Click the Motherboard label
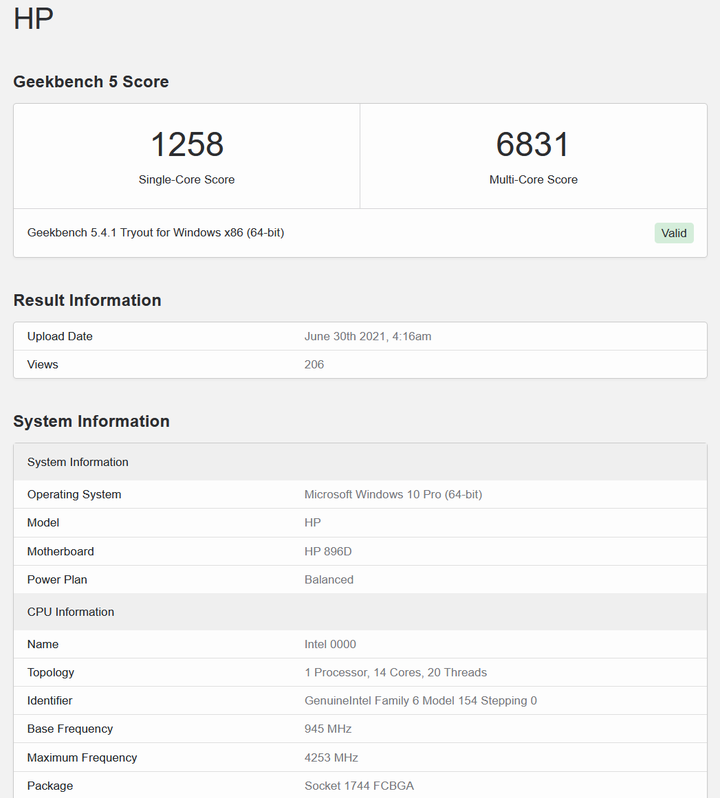 coord(61,552)
